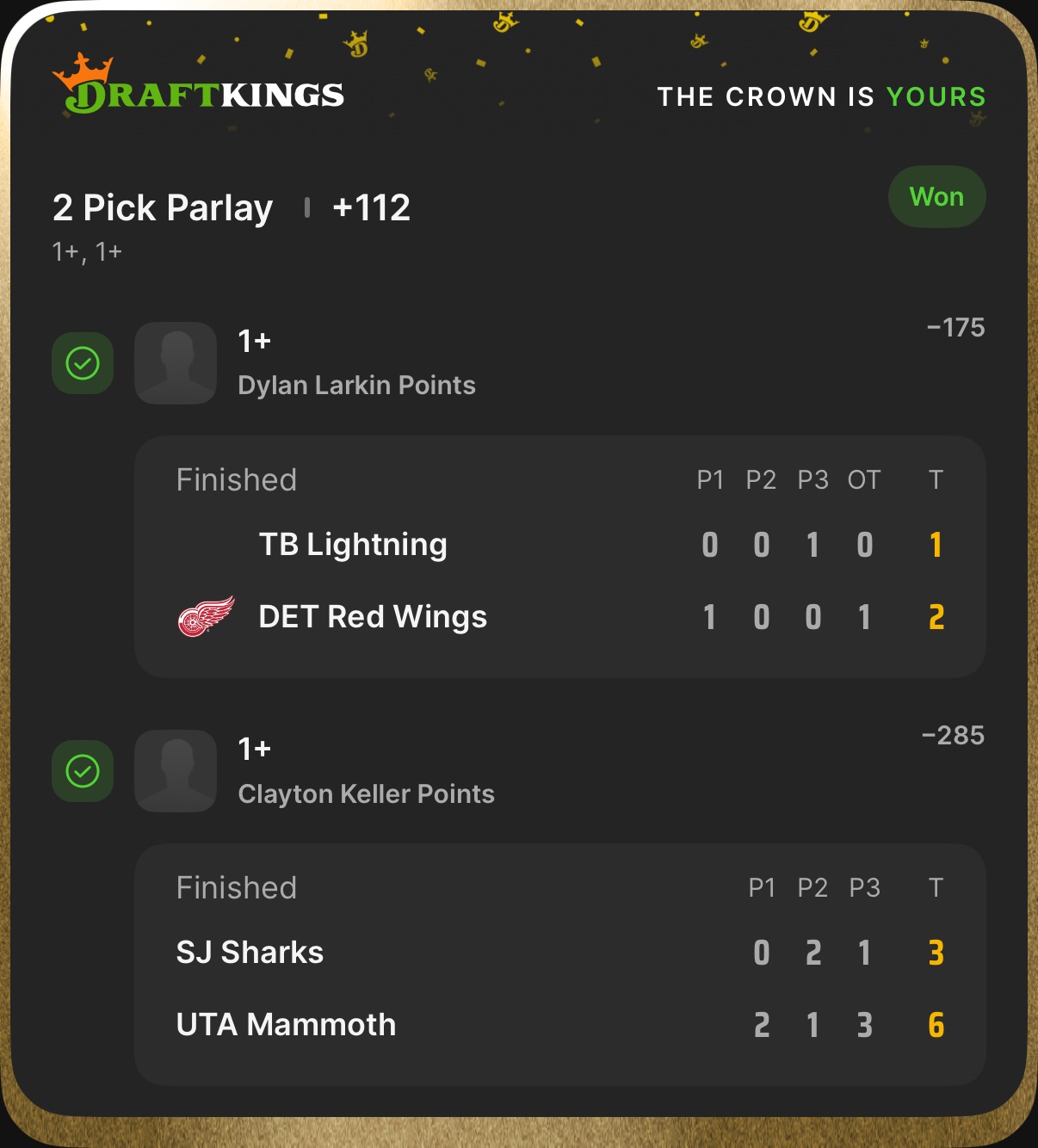Click the DraftKings crown logo
Screen dimensions: 1038x1148
pos(83,69)
